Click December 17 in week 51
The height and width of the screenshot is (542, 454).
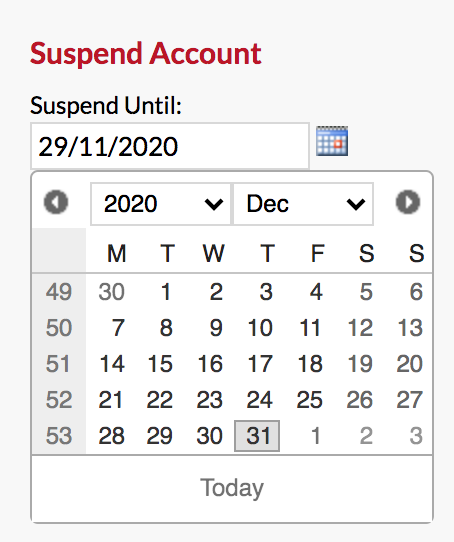(x=260, y=364)
